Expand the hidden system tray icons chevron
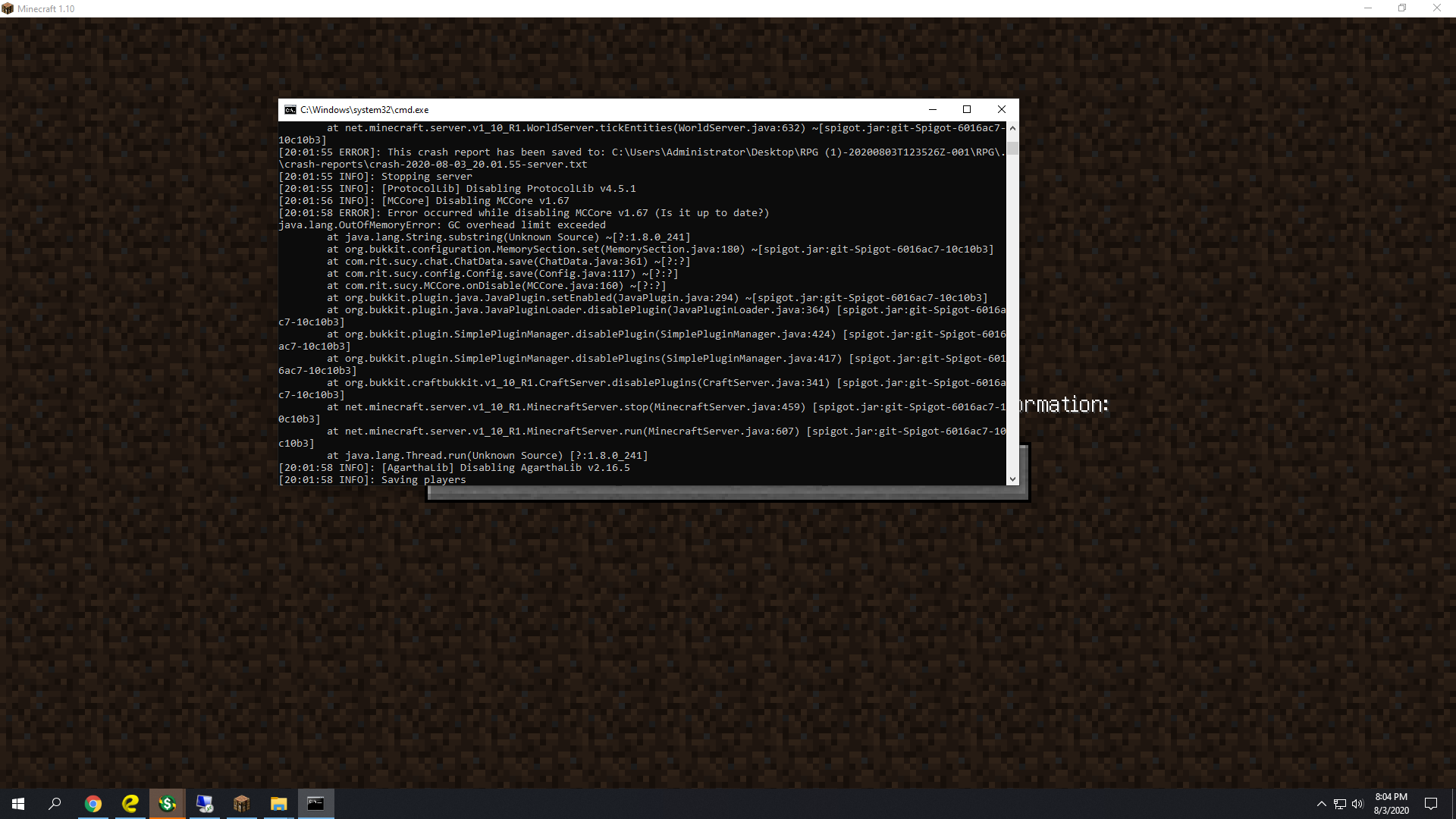Screen dimensions: 1456x819 [1322, 804]
